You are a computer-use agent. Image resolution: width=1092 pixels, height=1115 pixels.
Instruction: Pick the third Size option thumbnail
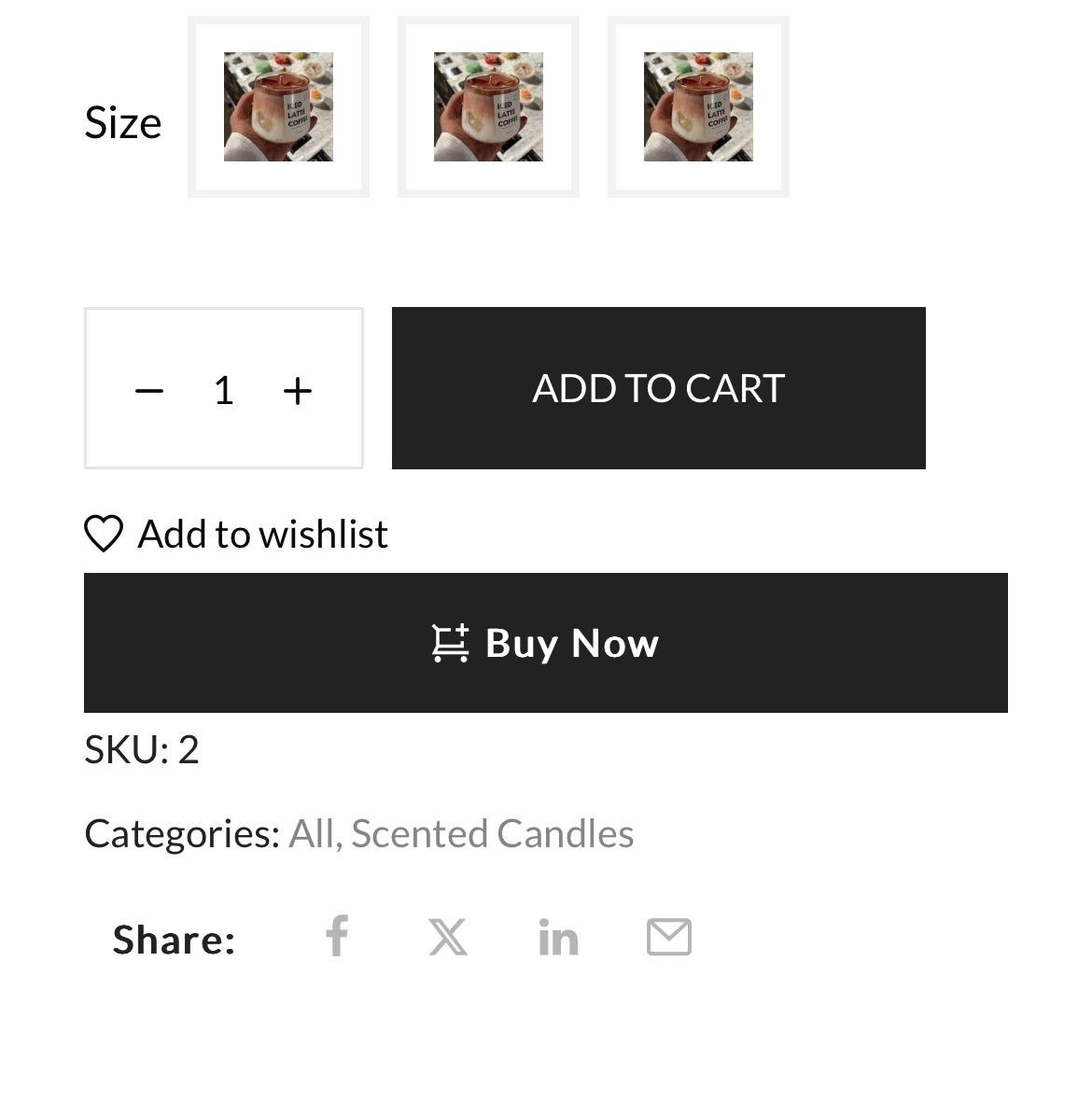pyautogui.click(x=698, y=106)
